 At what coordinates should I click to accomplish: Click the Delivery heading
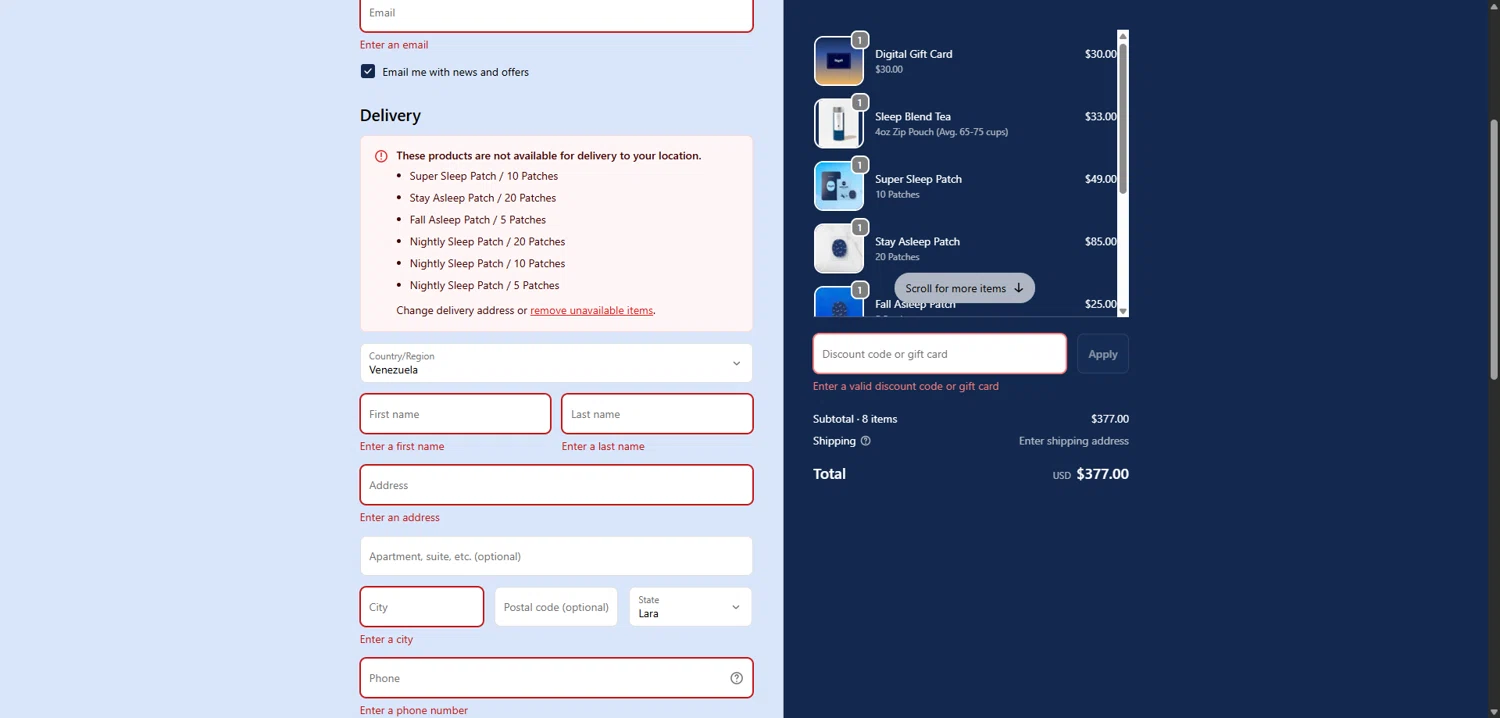tap(390, 115)
